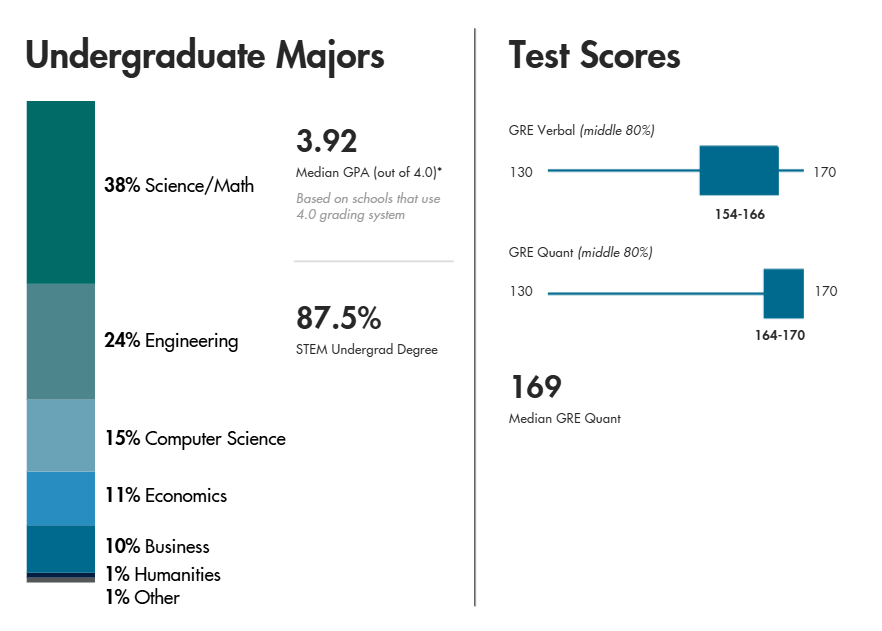882x631 pixels.
Task: Click the Business dark blue bar segment
Action: point(61,549)
